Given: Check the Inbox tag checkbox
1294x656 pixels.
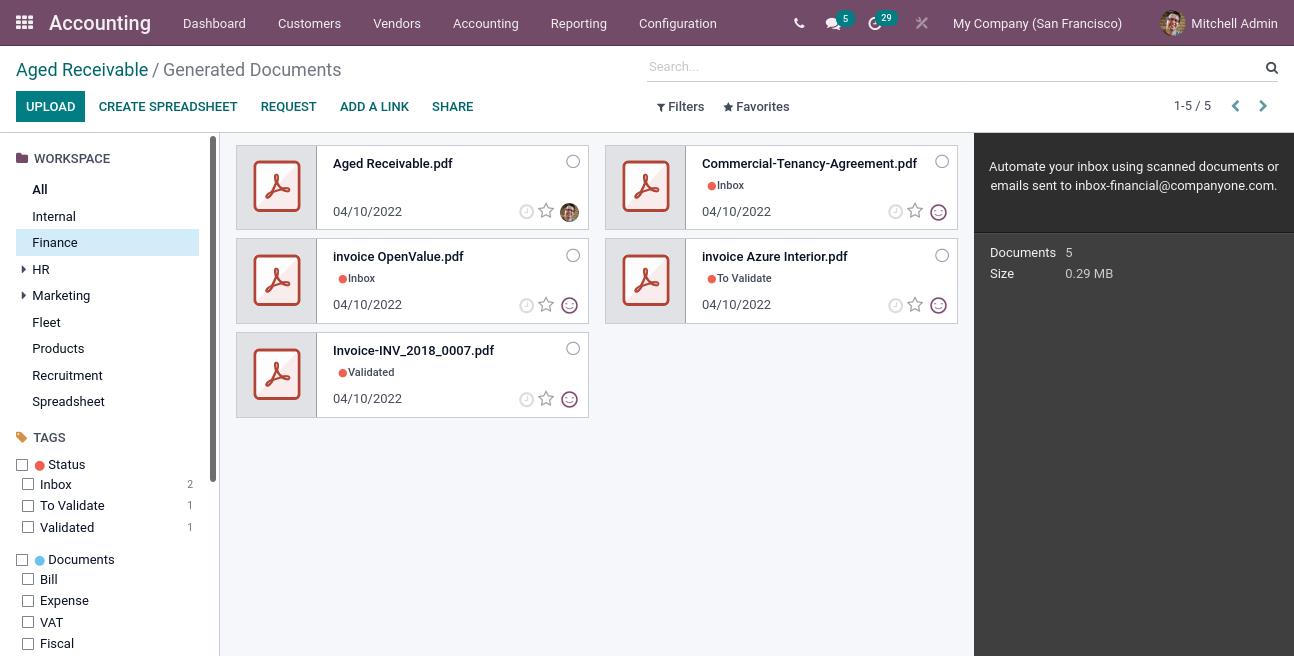Looking at the screenshot, I should (x=28, y=485).
